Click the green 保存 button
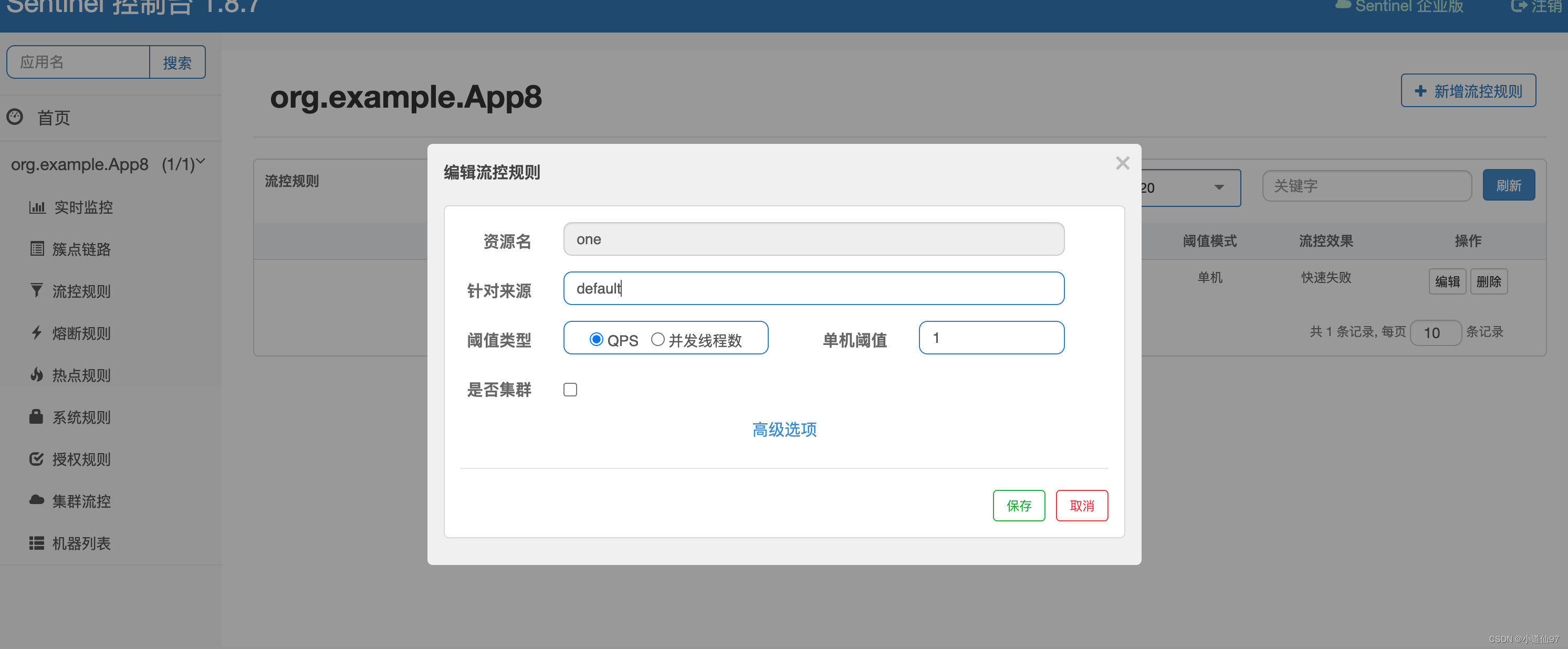This screenshot has height=649, width=1568. point(1018,505)
